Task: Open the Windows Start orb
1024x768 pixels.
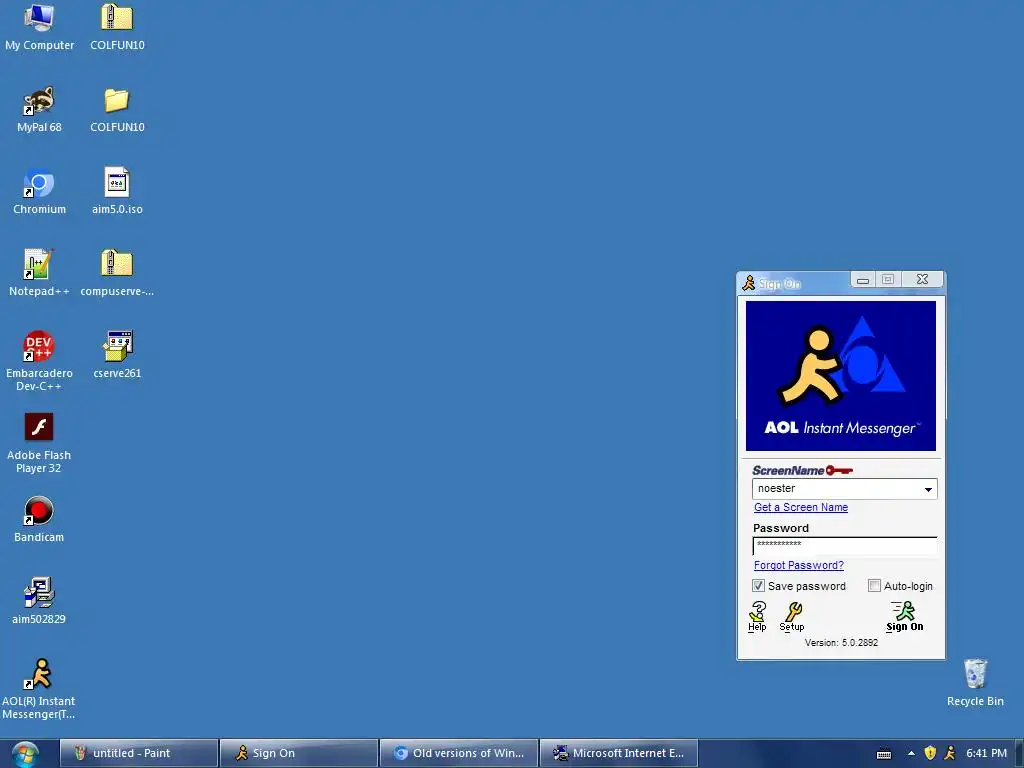Action: point(25,754)
